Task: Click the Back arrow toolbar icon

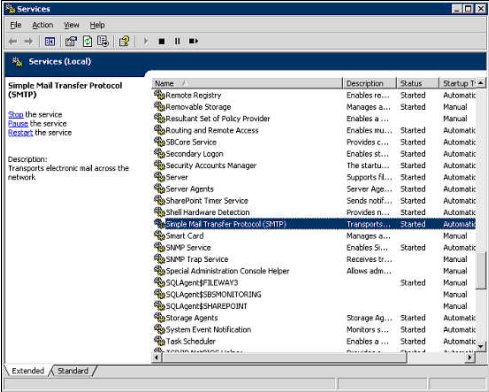Action: (x=13, y=41)
